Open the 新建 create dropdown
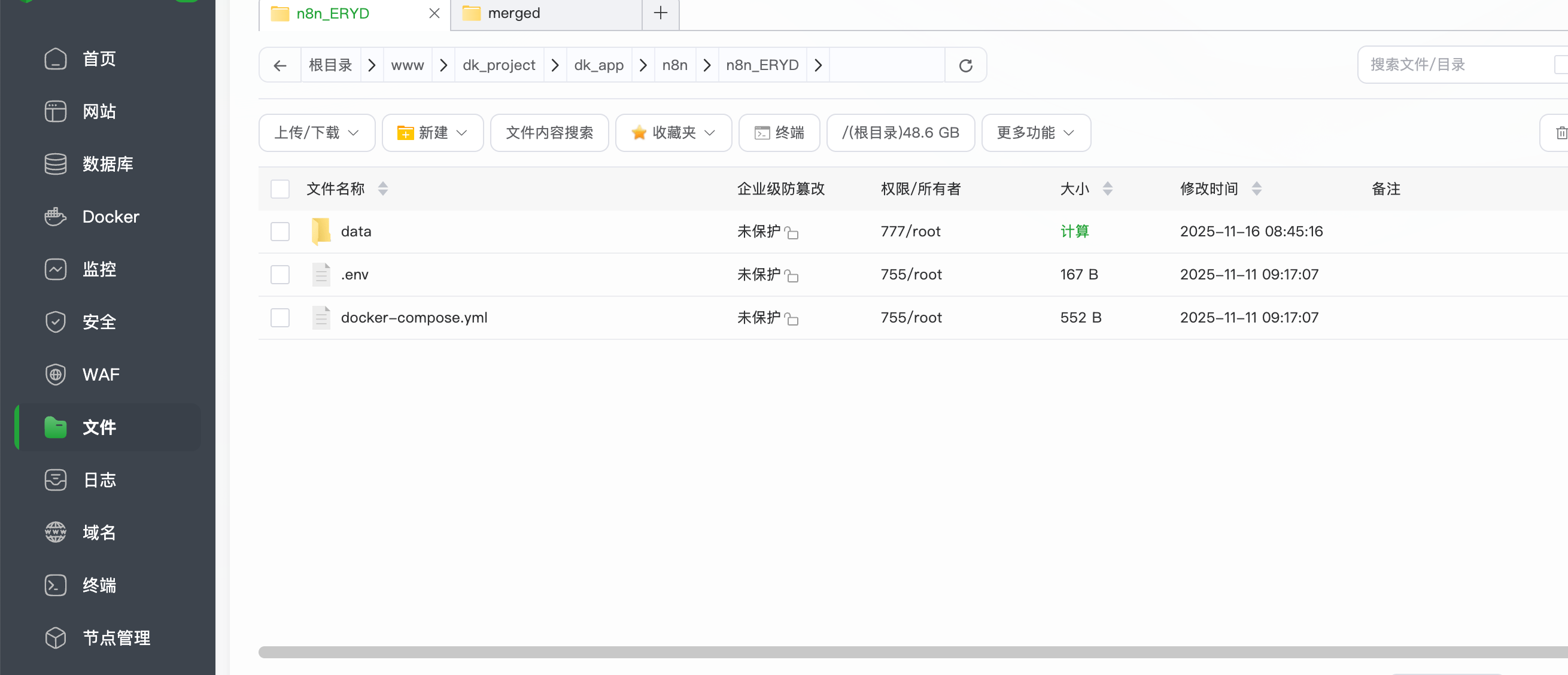The image size is (1568, 675). (432, 133)
